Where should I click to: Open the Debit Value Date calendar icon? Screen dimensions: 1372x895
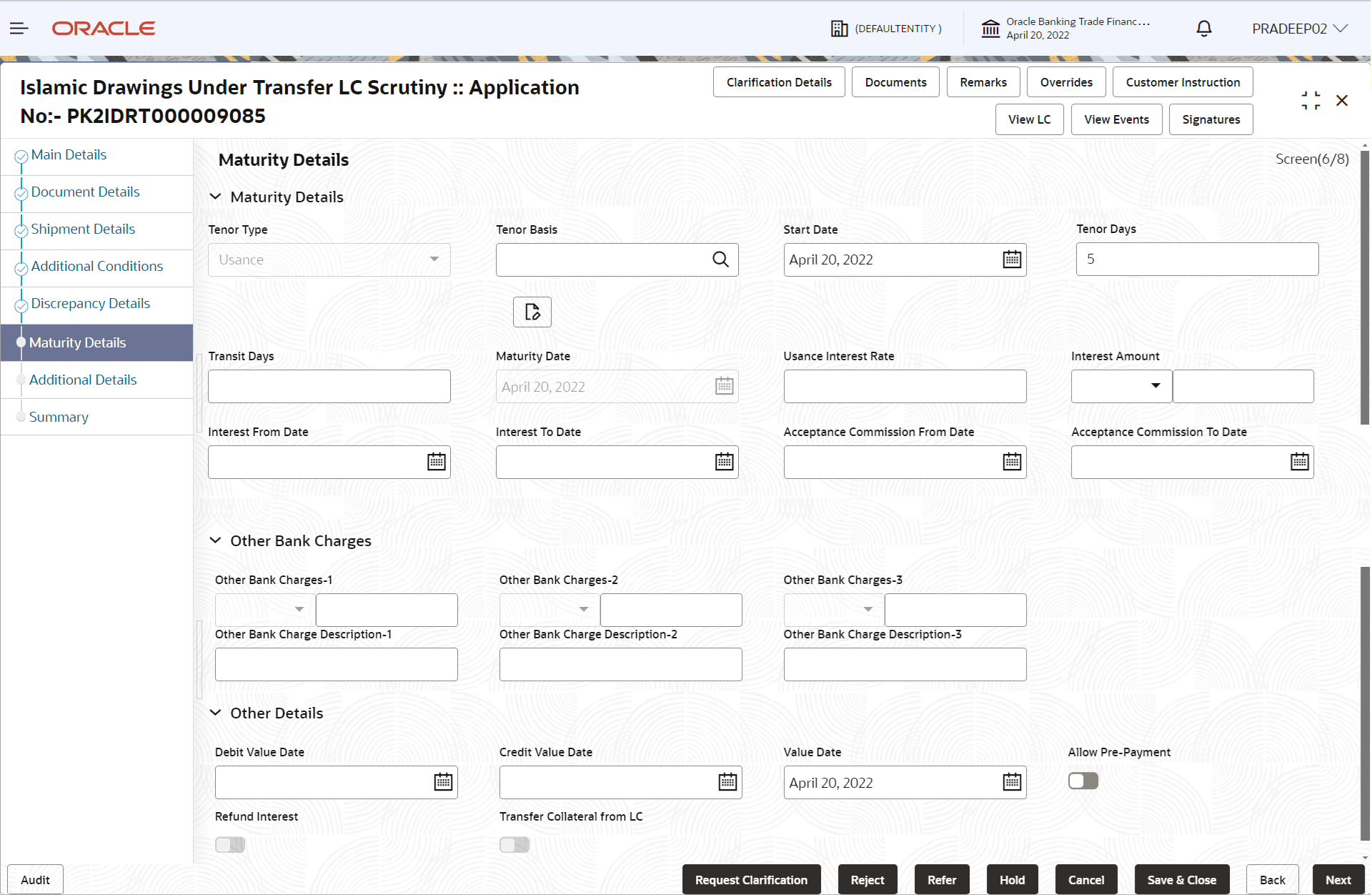click(443, 782)
